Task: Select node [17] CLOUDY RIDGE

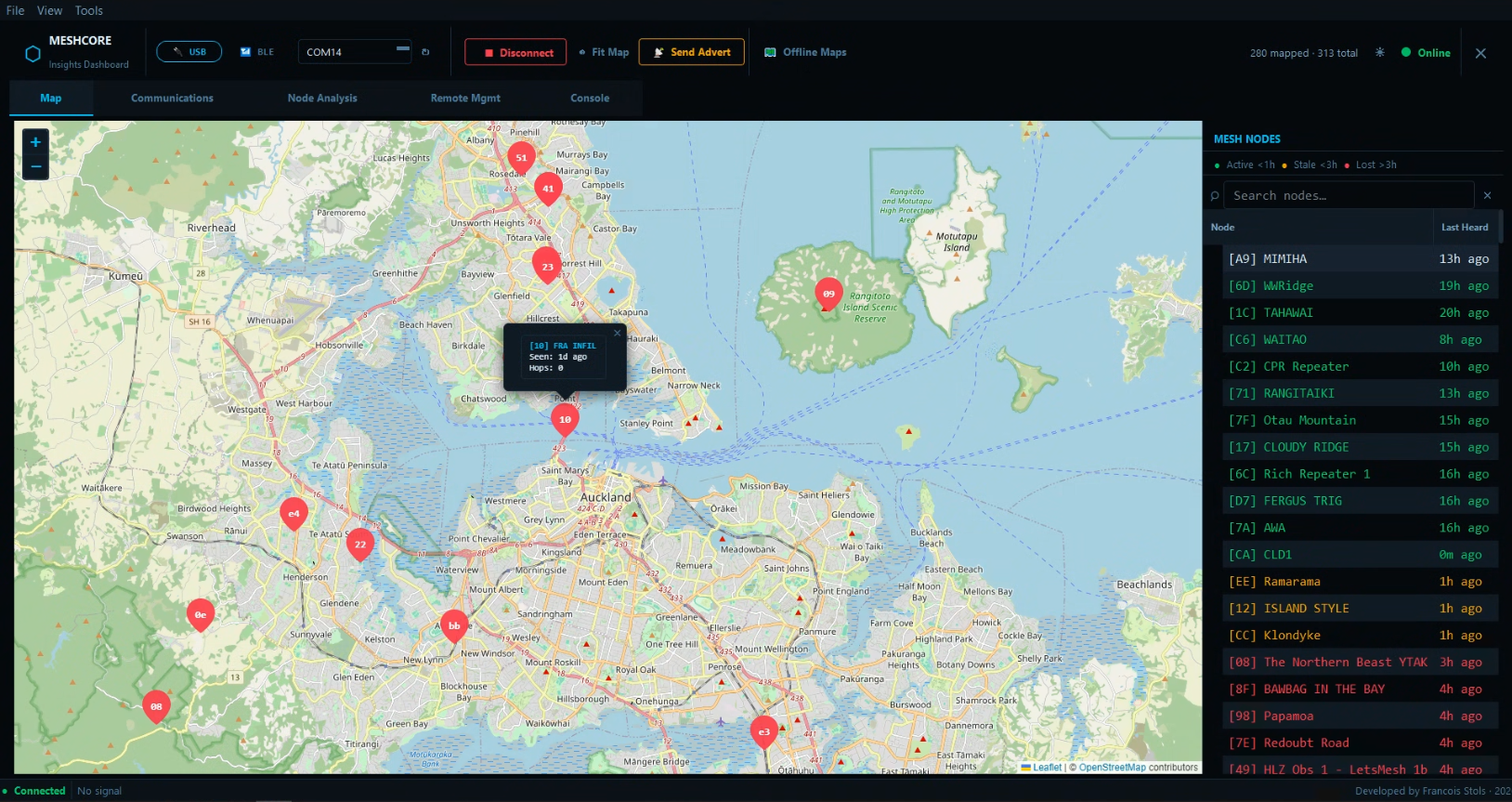Action: coord(1359,447)
